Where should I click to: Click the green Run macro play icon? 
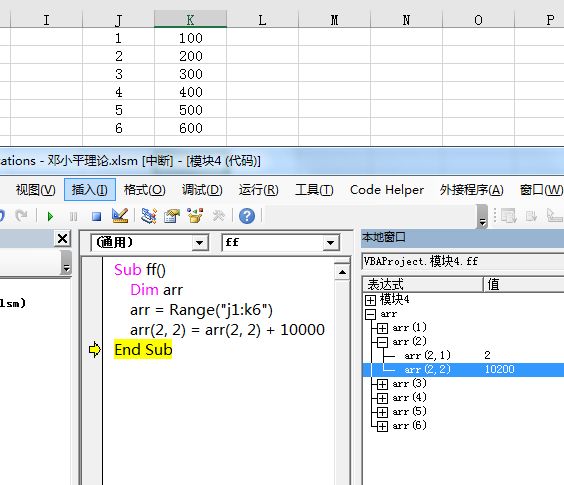pyautogui.click(x=50, y=216)
